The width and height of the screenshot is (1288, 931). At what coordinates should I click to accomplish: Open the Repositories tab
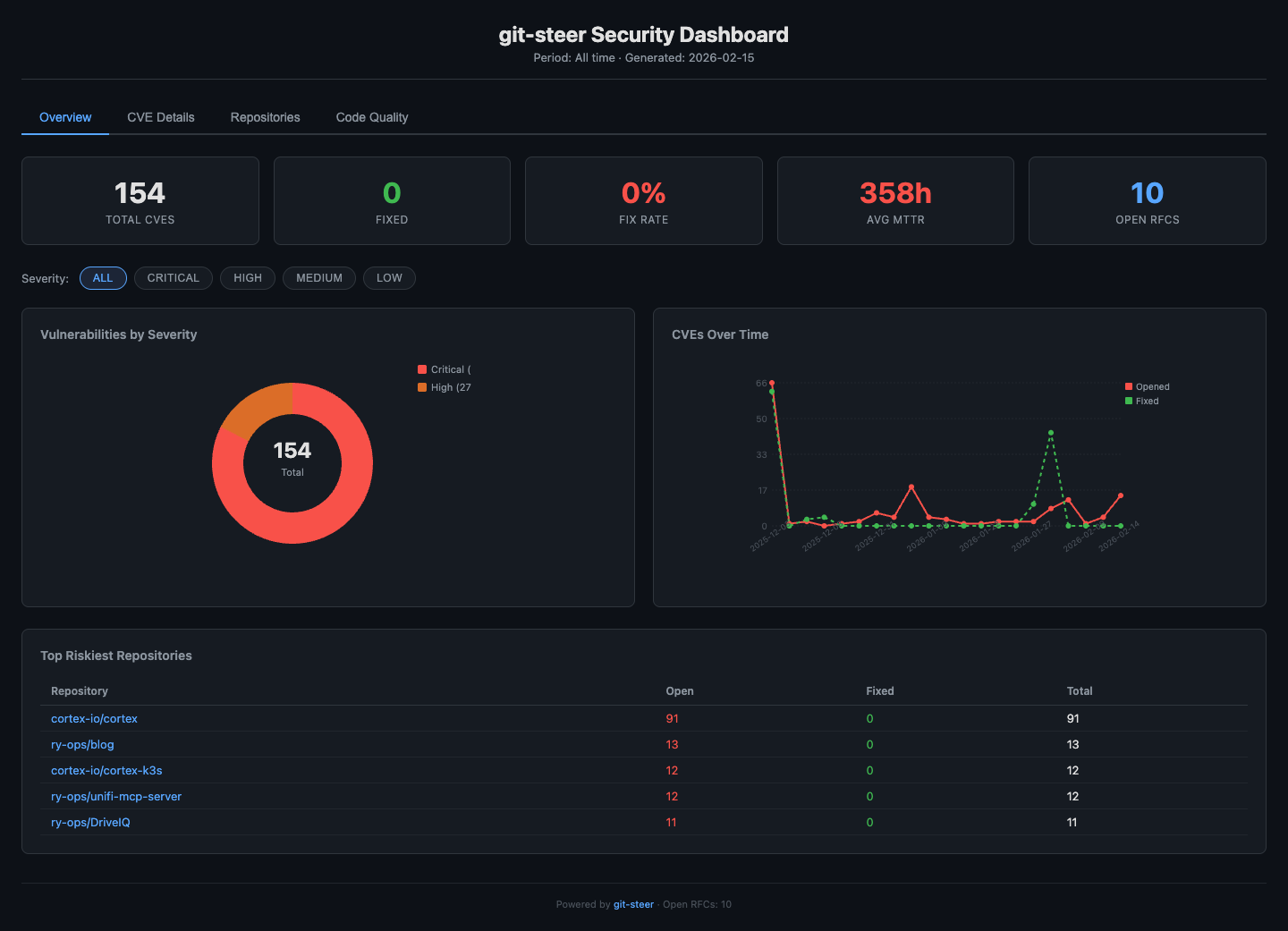click(x=265, y=117)
